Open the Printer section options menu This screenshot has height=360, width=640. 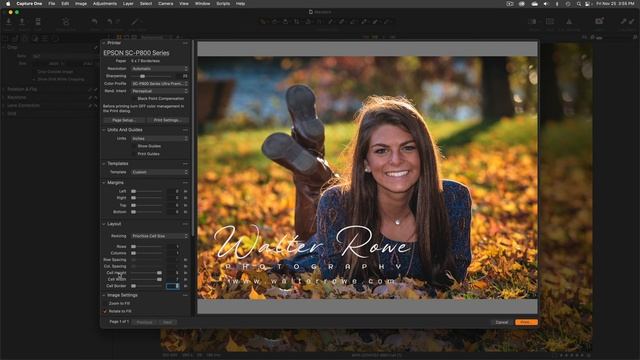(x=185, y=43)
